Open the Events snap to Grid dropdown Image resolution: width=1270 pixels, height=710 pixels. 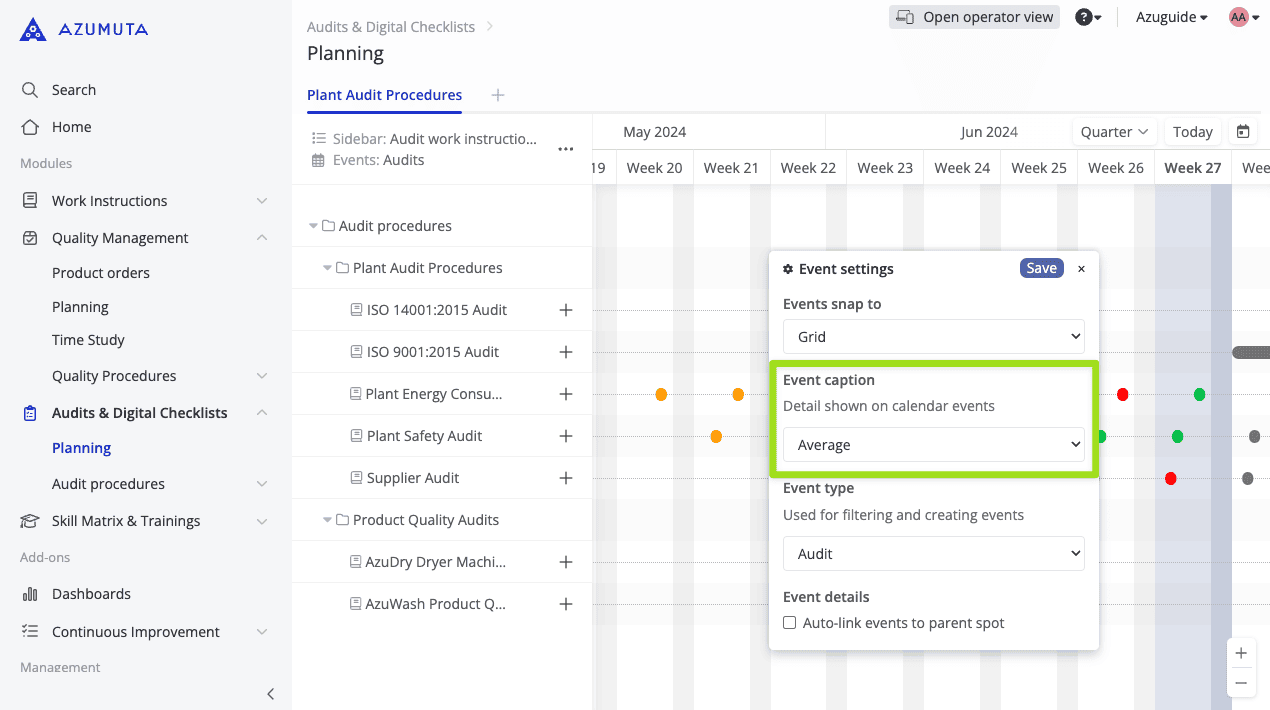coord(933,337)
